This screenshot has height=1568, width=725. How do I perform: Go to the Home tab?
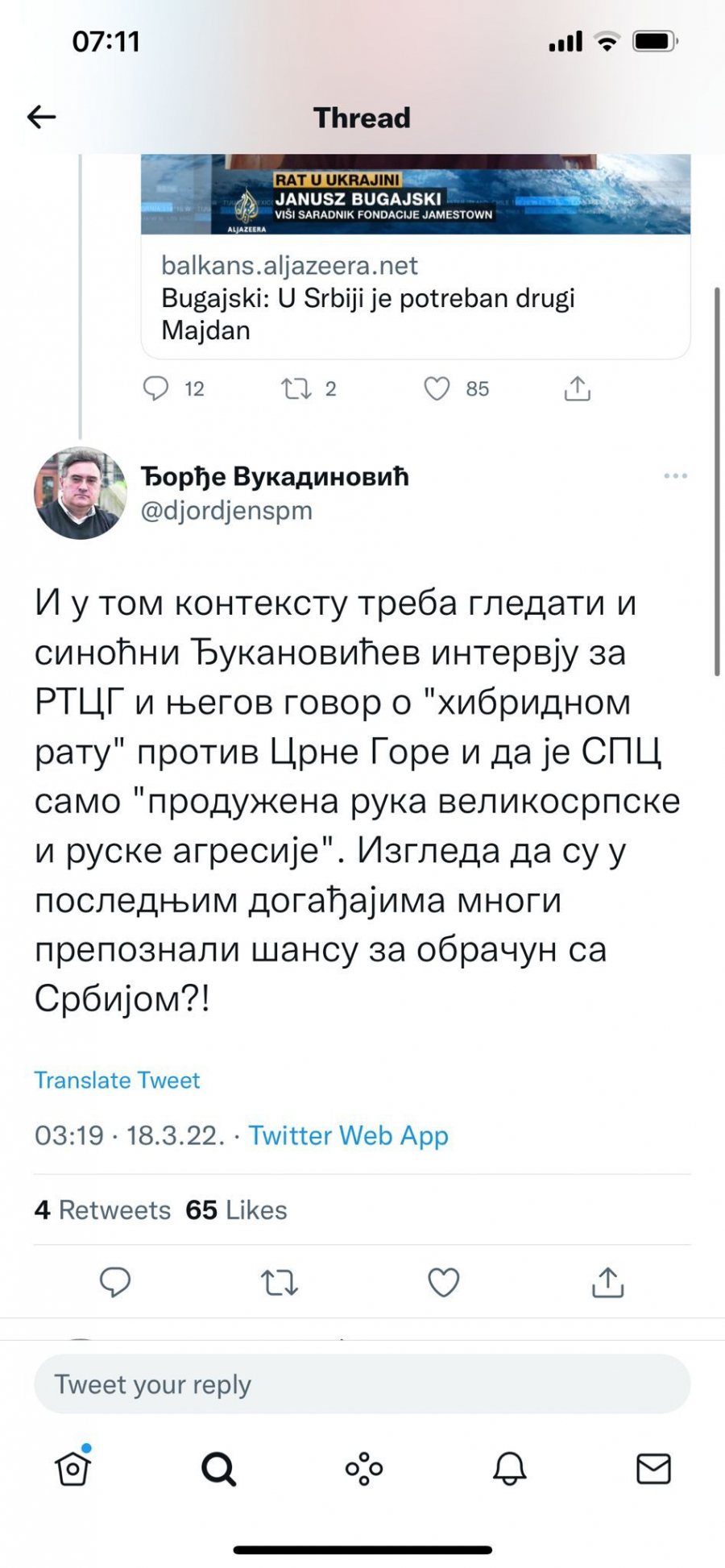(x=72, y=1469)
